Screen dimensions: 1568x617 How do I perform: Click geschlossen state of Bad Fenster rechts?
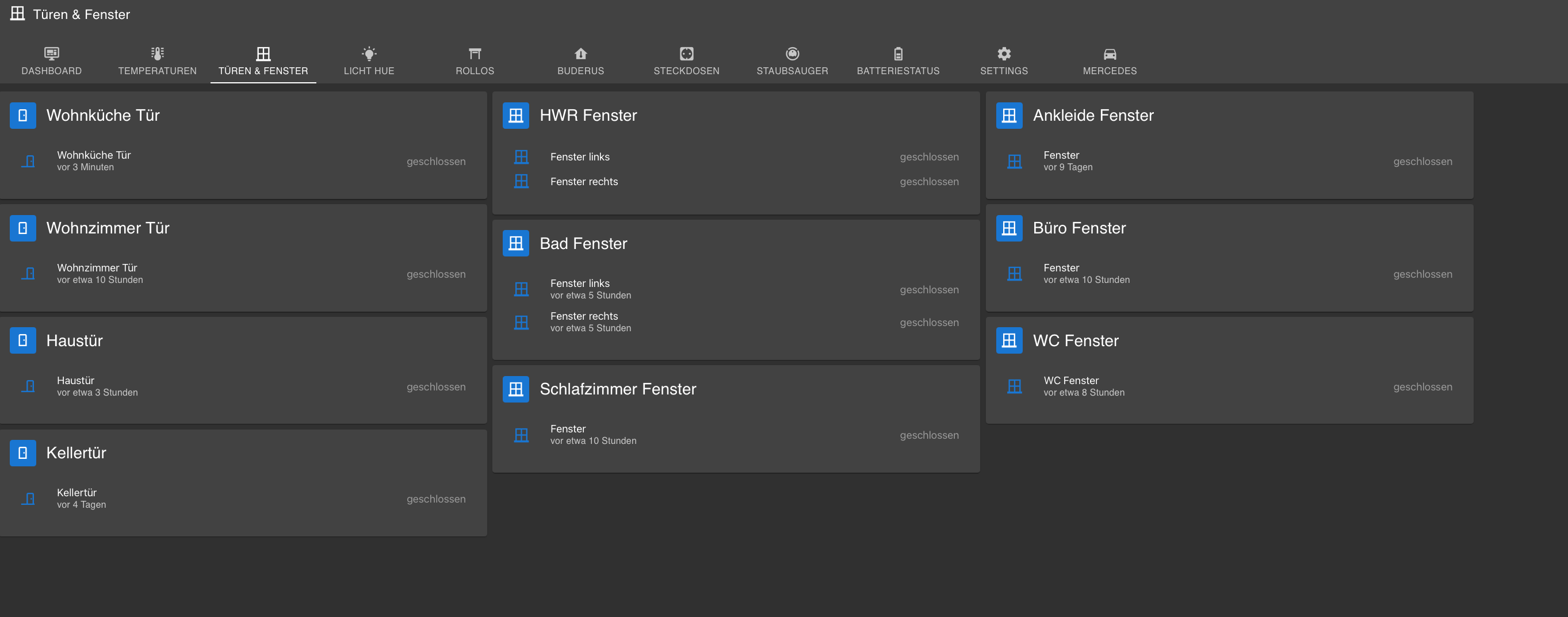tap(929, 323)
